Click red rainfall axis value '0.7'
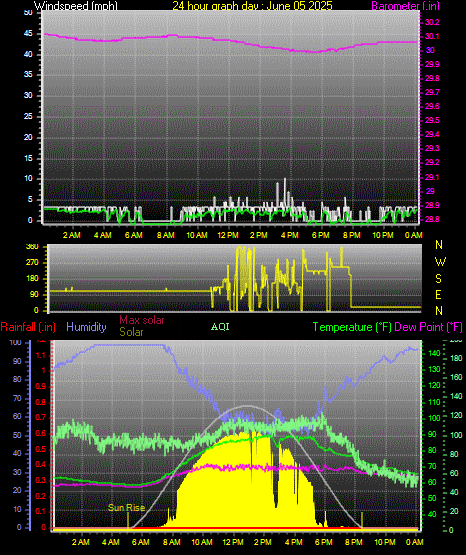The height and width of the screenshot is (555, 466). (x=41, y=417)
